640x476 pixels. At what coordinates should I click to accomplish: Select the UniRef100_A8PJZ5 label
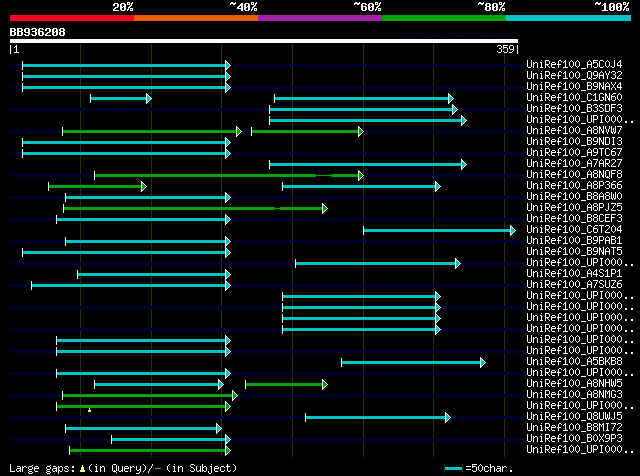(x=574, y=207)
